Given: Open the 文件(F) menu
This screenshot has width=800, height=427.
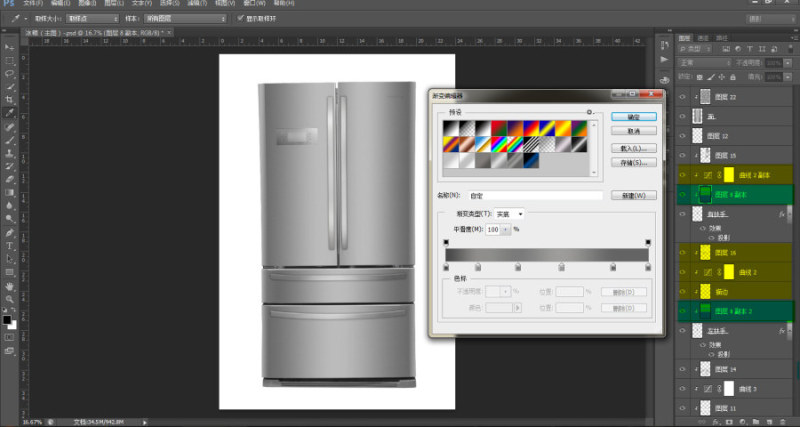Looking at the screenshot, I should pyautogui.click(x=33, y=3).
